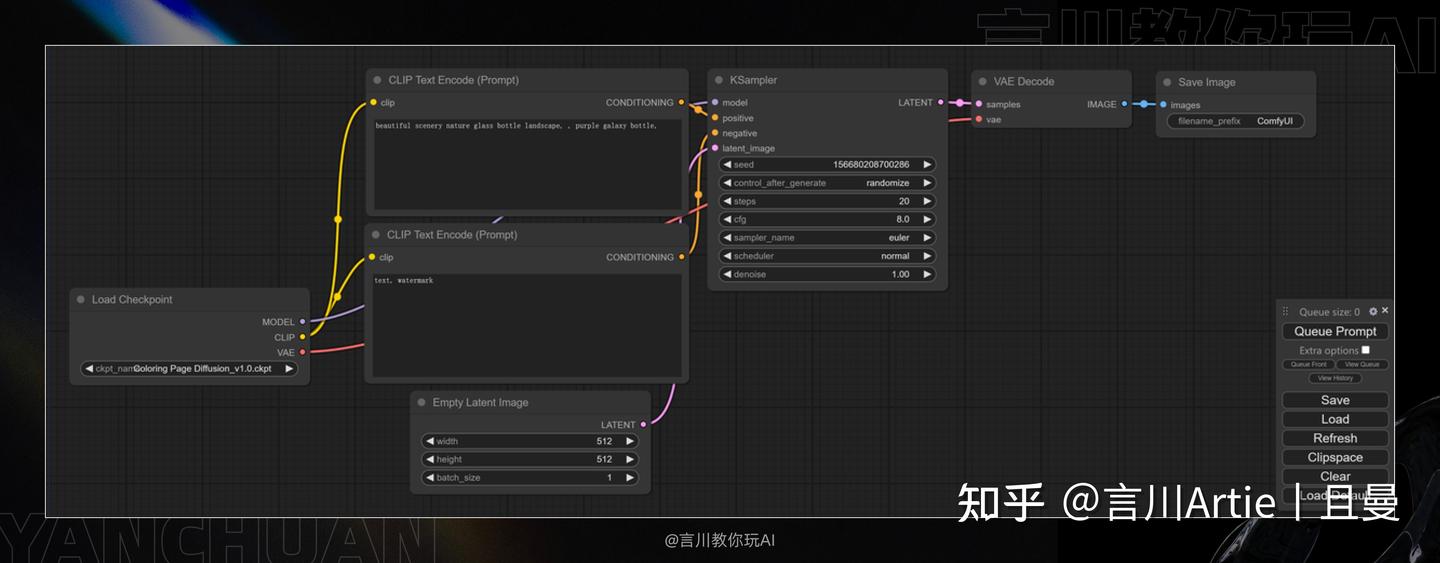
Task: Focus the 'text, watermark' negative prompt textbox
Action: [x=527, y=326]
